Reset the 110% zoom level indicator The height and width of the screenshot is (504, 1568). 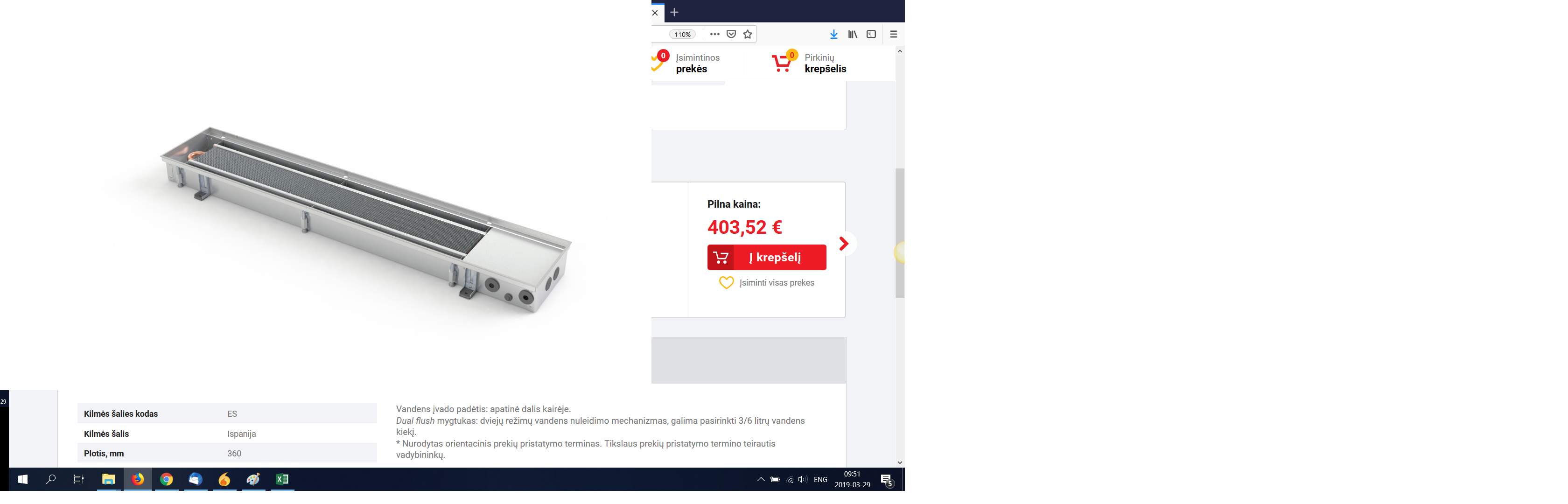682,35
